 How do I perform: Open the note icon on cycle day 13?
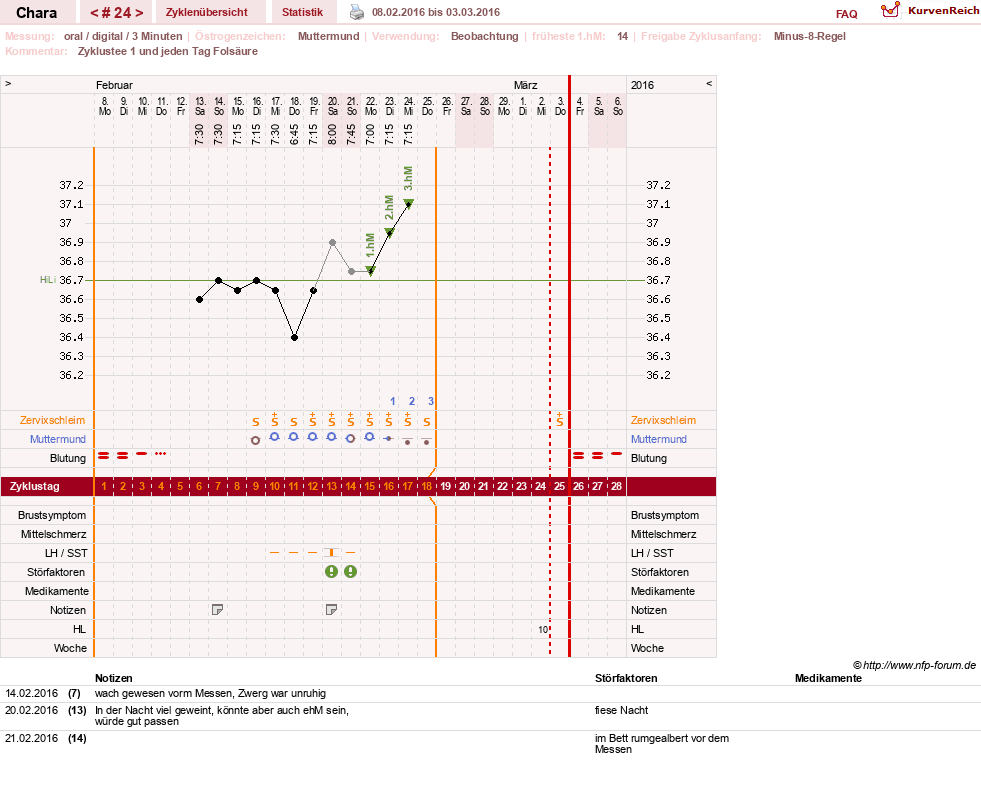(332, 609)
